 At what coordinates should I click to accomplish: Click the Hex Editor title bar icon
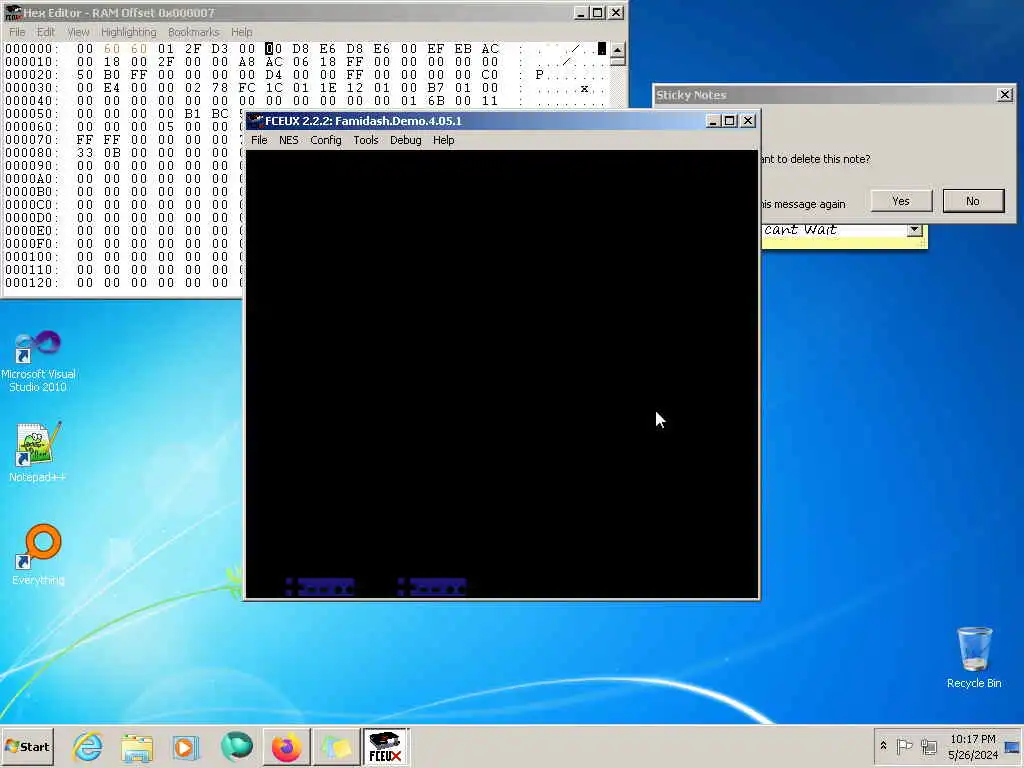coord(13,12)
